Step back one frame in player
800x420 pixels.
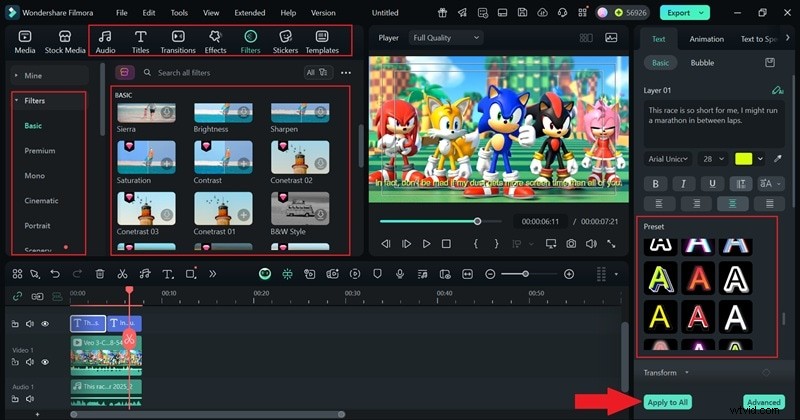point(386,244)
